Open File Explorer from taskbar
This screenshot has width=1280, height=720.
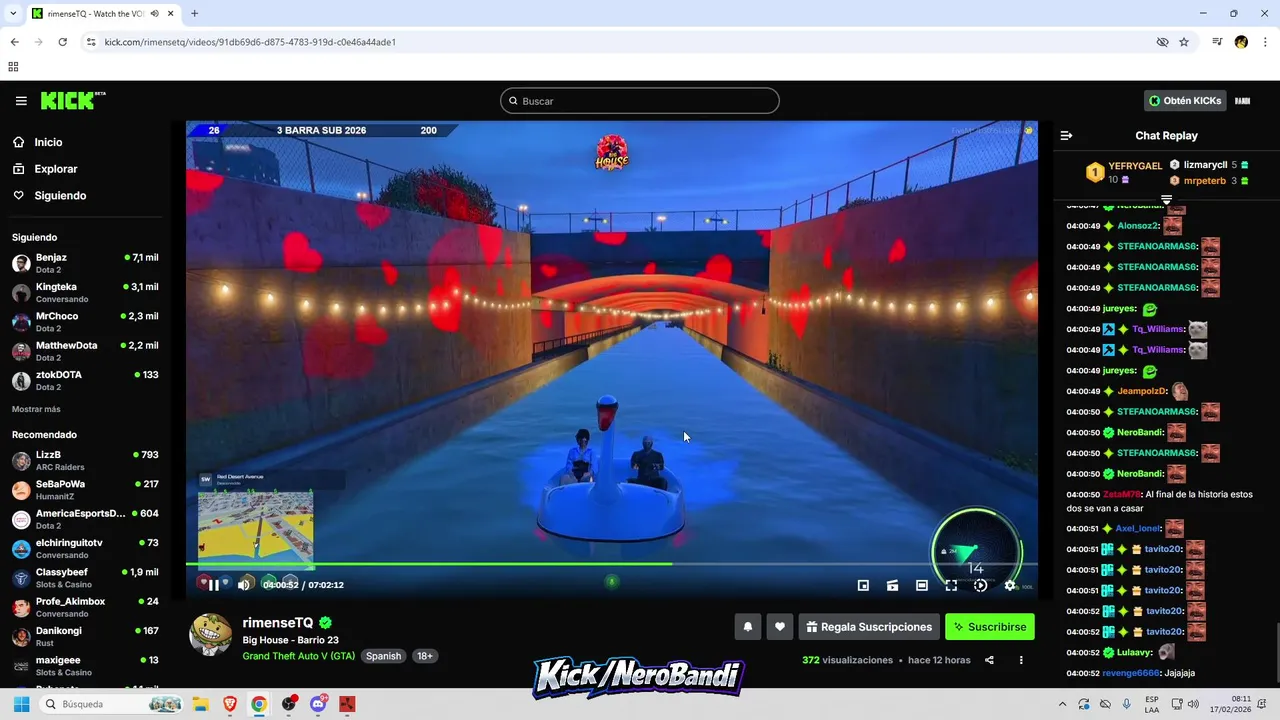tap(199, 704)
